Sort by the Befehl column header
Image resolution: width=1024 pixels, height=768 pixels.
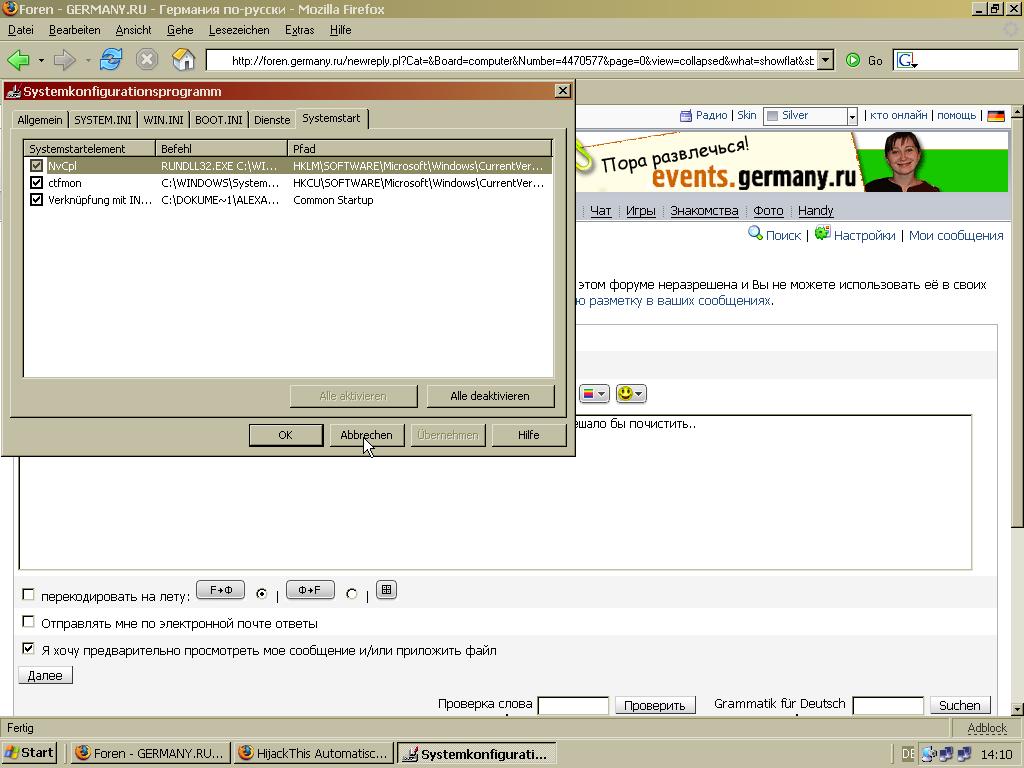point(221,148)
